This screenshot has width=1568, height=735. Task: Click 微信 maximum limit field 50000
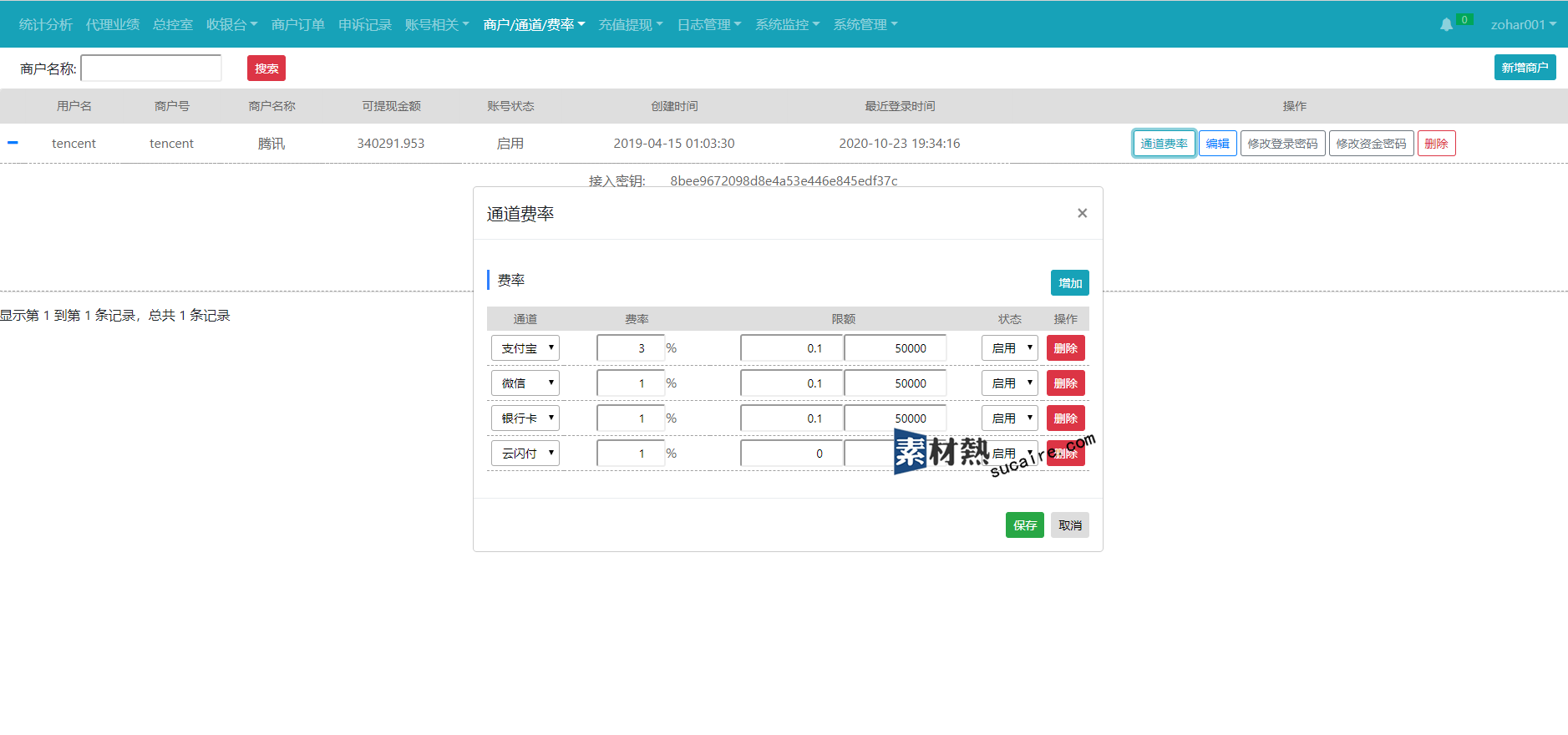pyautogui.click(x=896, y=383)
